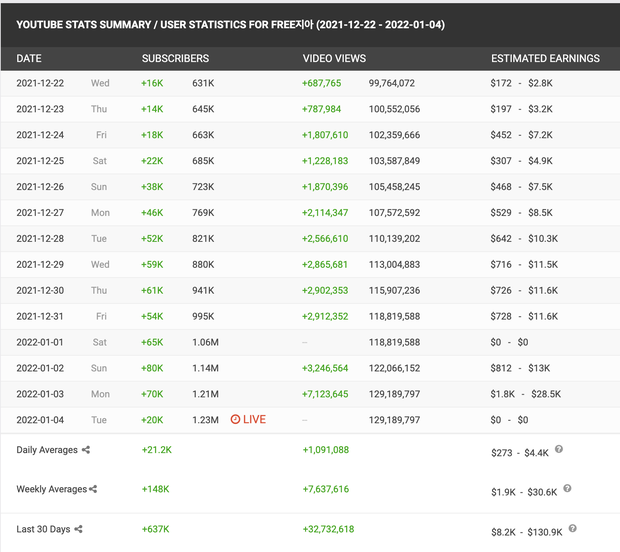Select date 2022-01-03

40,394
